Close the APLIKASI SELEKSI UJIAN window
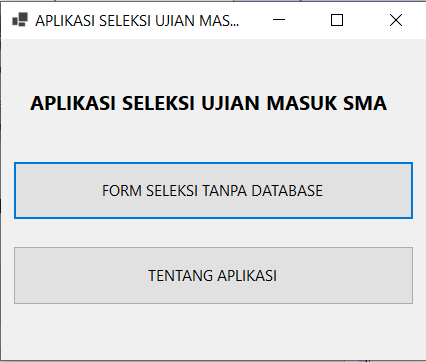Image resolution: width=426 pixels, height=362 pixels. [x=396, y=20]
